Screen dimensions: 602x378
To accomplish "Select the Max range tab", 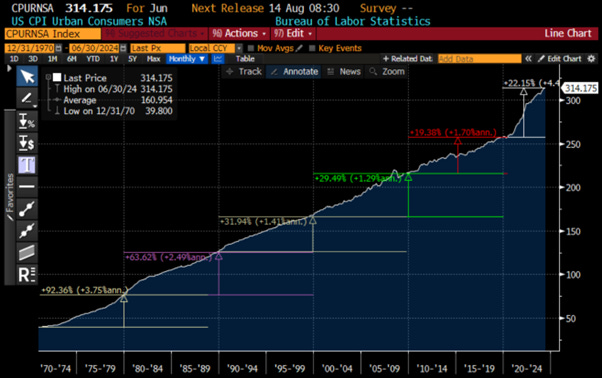I will (x=153, y=59).
